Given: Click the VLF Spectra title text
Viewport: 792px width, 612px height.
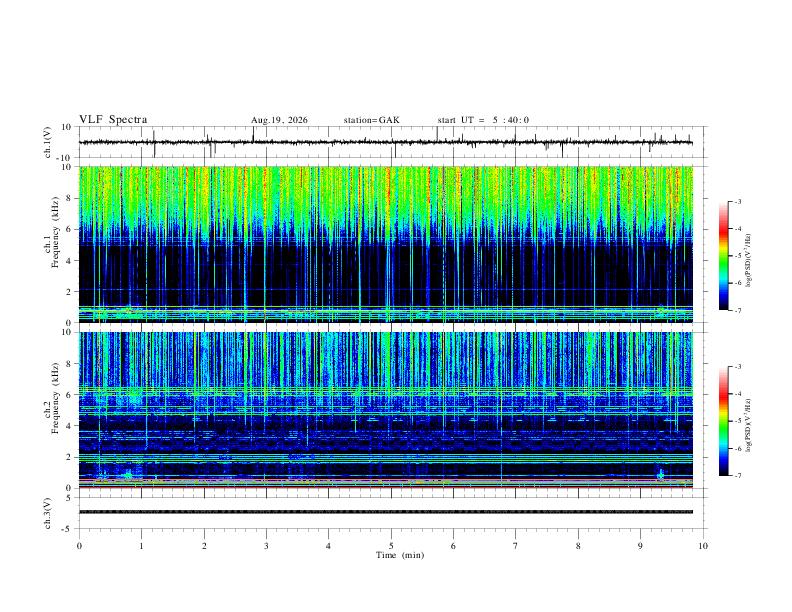Looking at the screenshot, I should (113, 120).
